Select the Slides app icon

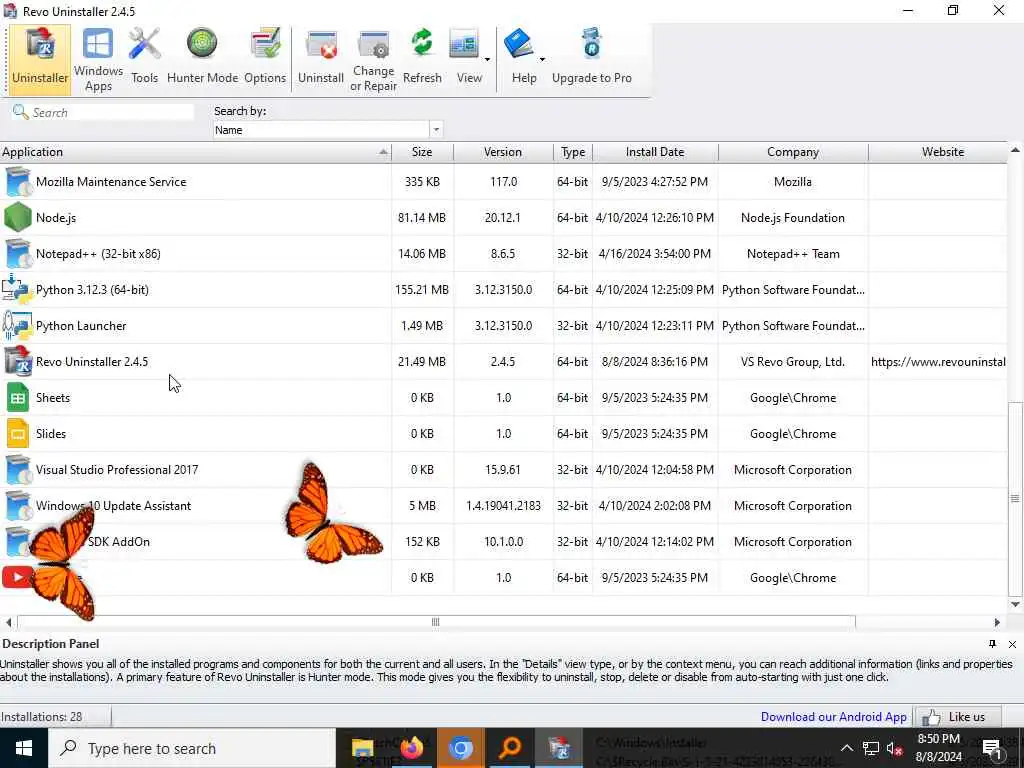18,433
